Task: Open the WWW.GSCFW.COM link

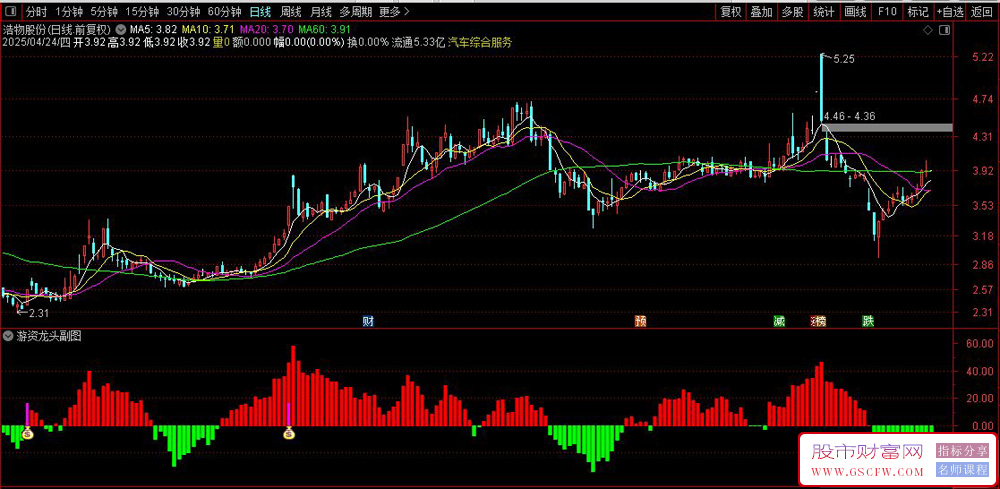Action: point(867,472)
